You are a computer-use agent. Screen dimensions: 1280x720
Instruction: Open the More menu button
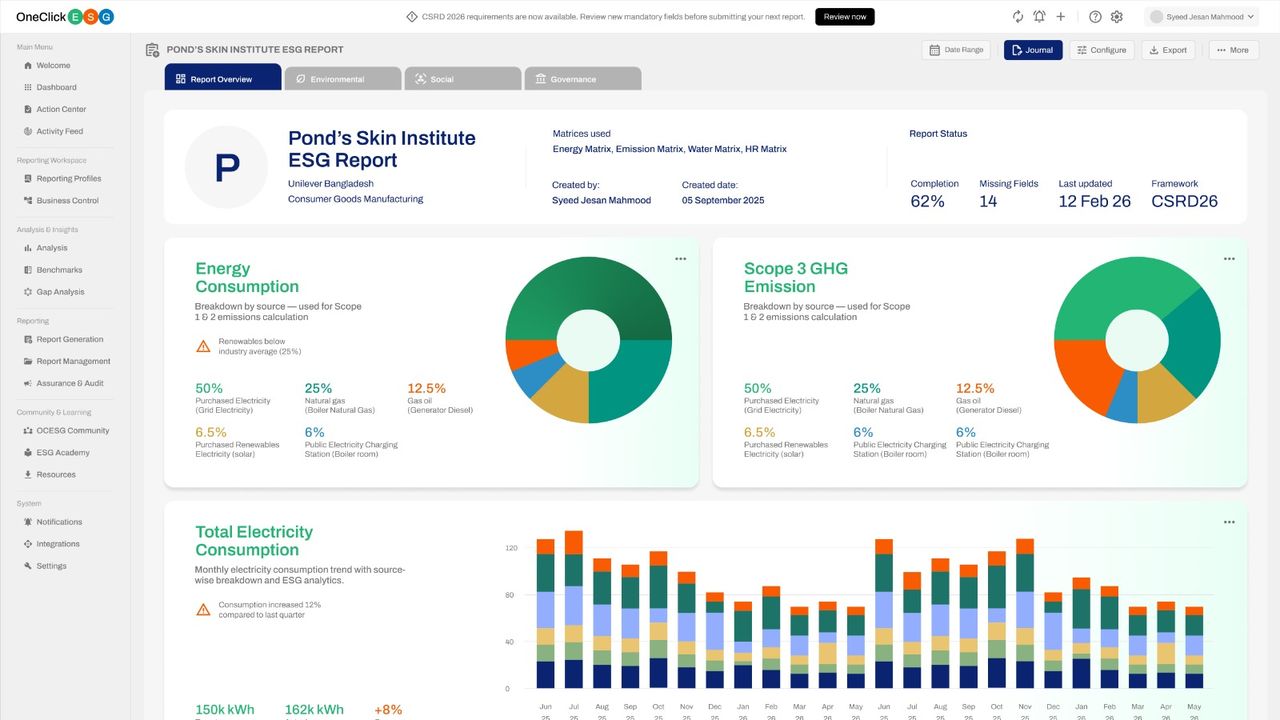(x=1234, y=50)
